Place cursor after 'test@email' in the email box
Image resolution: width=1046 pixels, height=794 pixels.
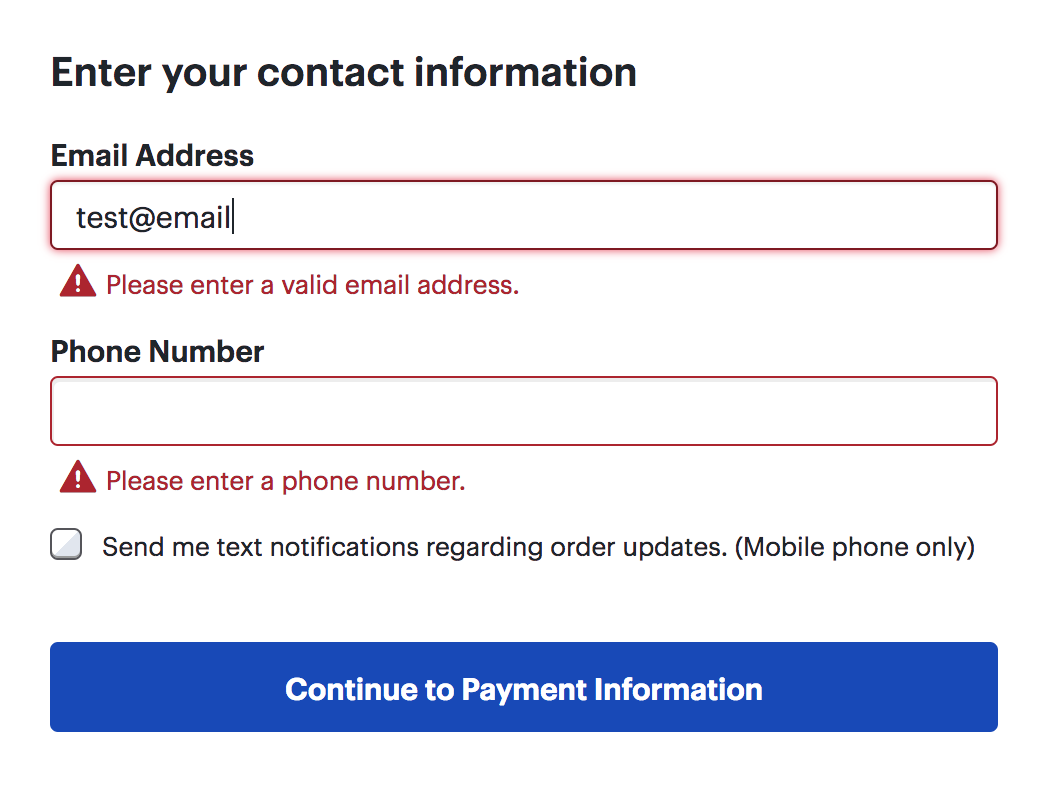pyautogui.click(x=234, y=217)
